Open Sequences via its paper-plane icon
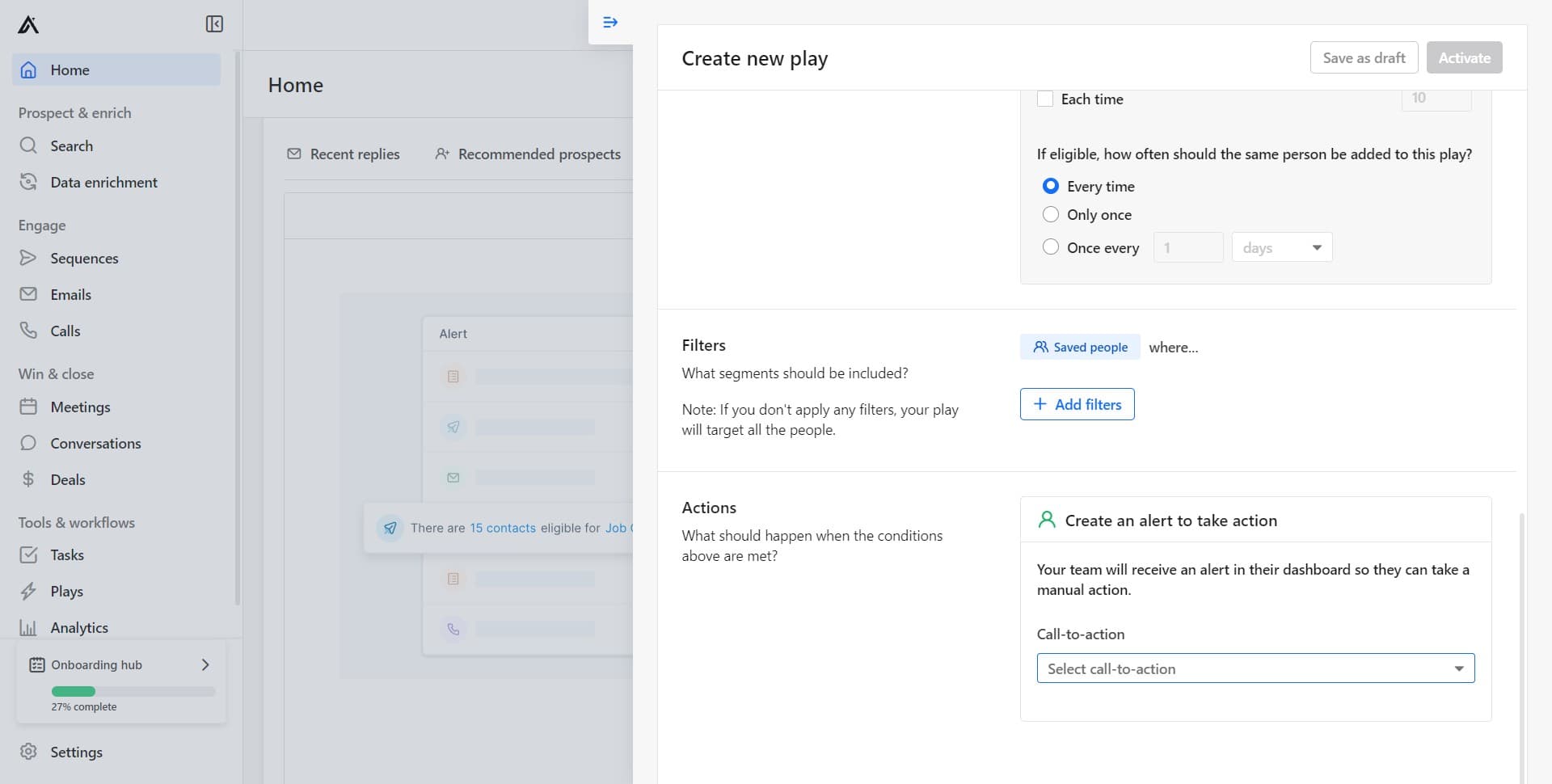Image resolution: width=1552 pixels, height=784 pixels. click(28, 258)
